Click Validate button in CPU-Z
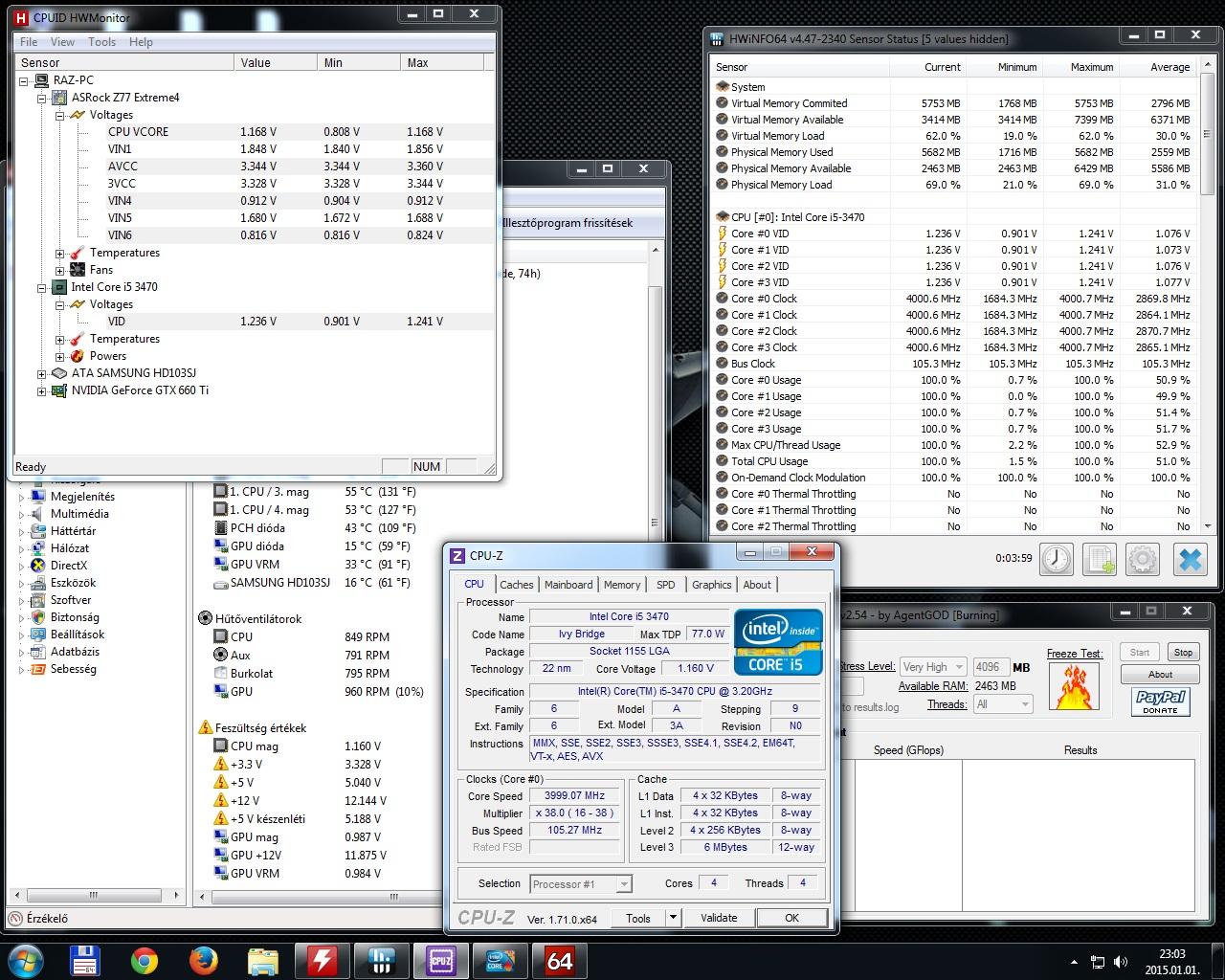 719,918
